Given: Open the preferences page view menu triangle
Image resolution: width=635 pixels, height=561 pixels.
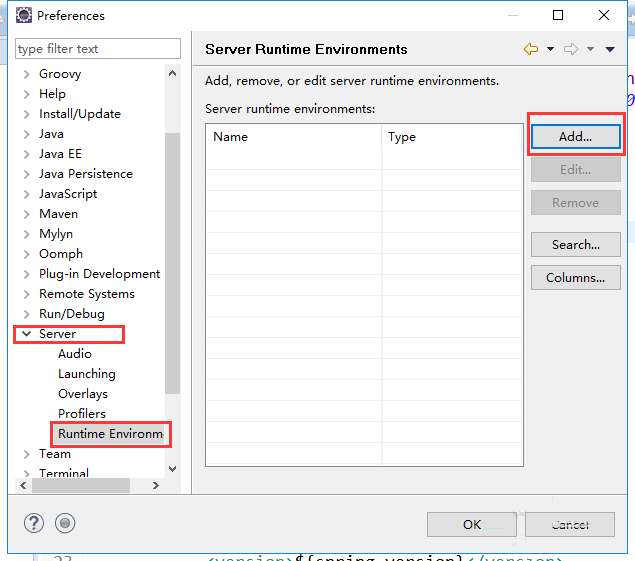Looking at the screenshot, I should tap(610, 49).
